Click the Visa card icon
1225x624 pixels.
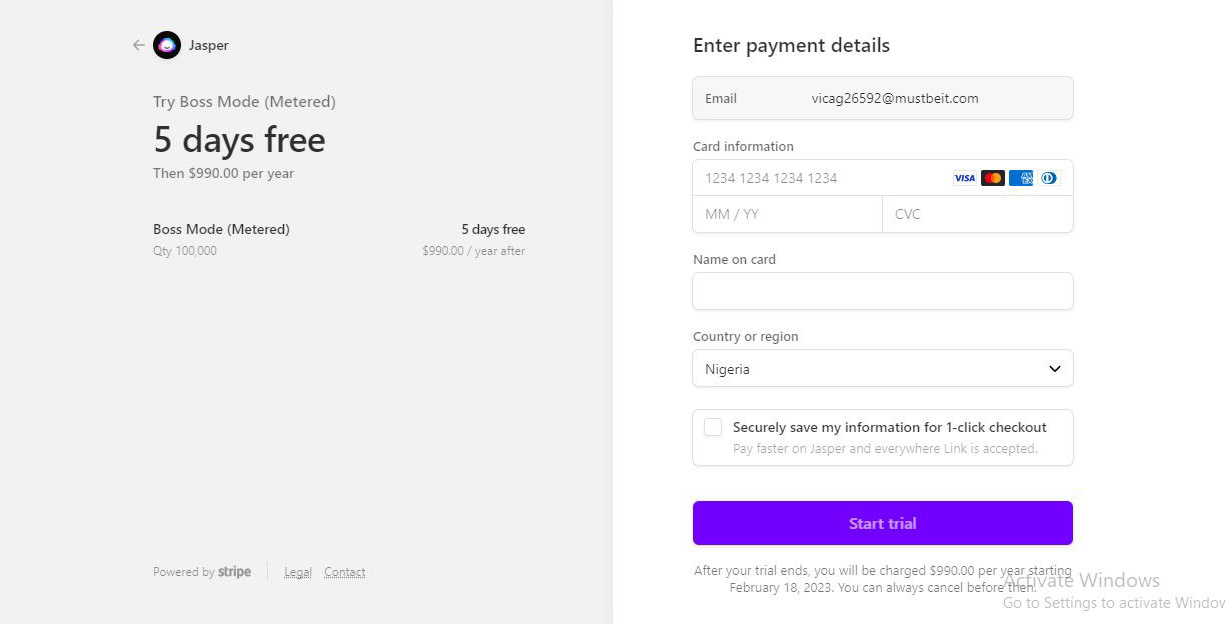click(964, 178)
